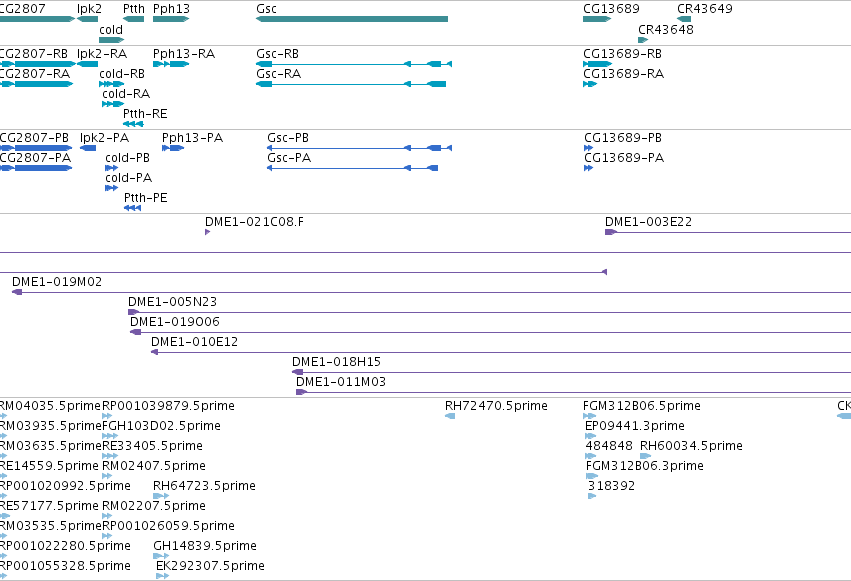
Task: Click the RP001022280.5prime EST label
Action: (65, 546)
